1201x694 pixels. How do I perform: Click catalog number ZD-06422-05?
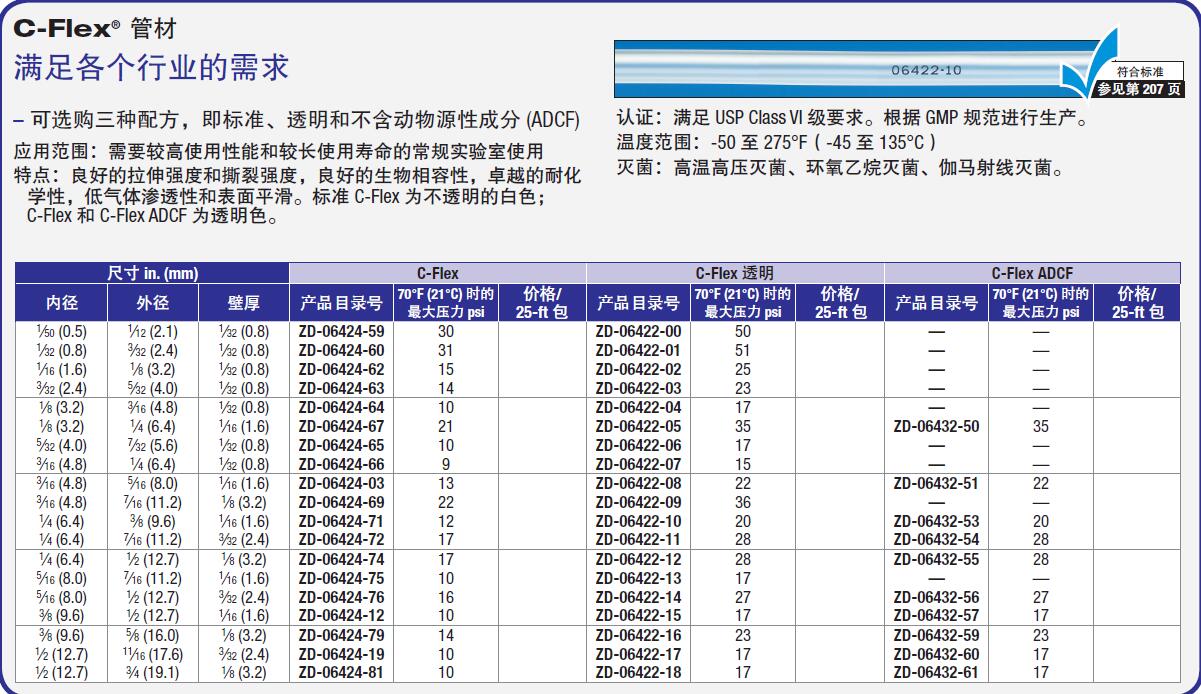[638, 426]
